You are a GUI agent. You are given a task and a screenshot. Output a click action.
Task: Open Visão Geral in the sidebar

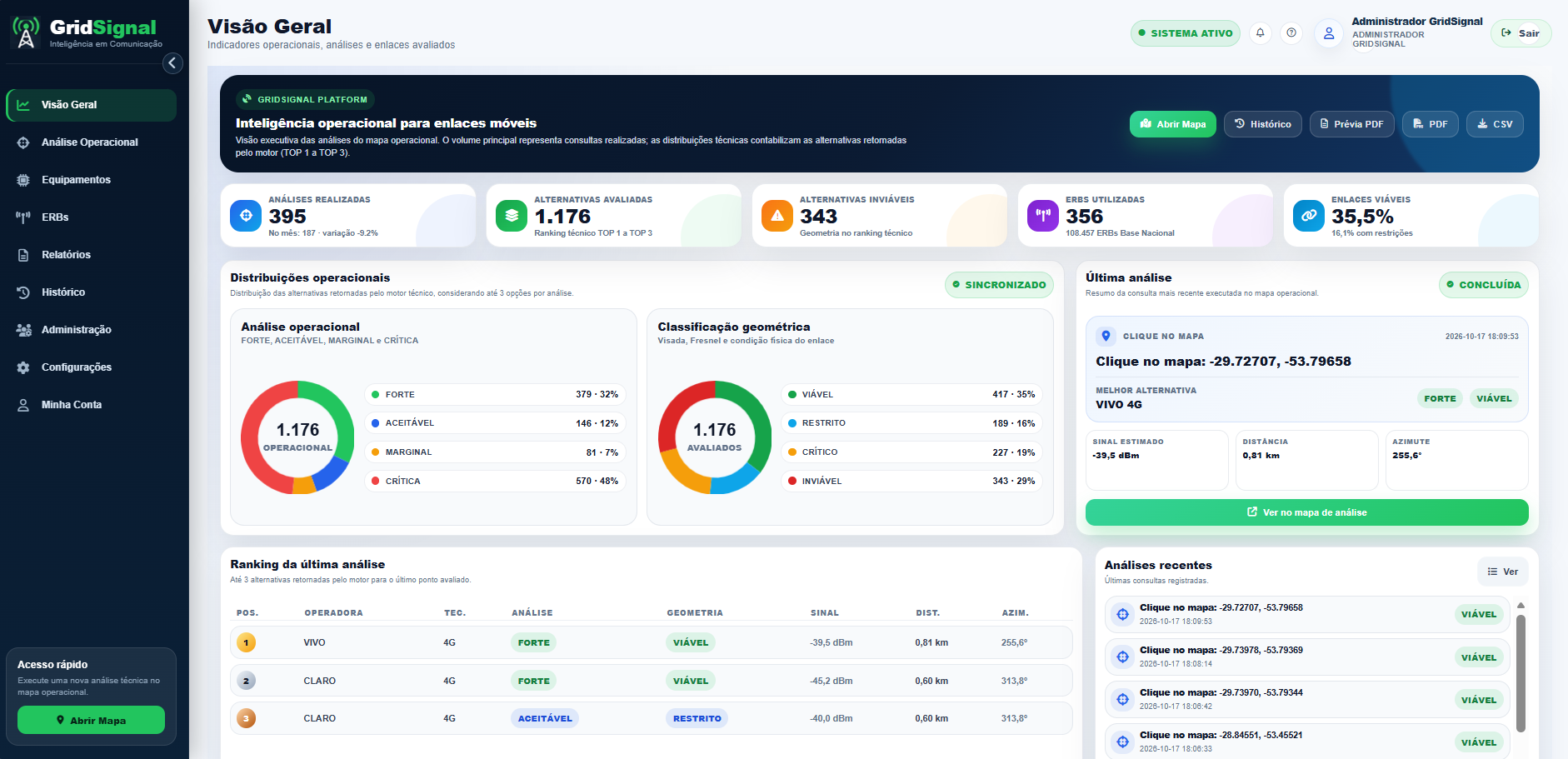click(92, 105)
